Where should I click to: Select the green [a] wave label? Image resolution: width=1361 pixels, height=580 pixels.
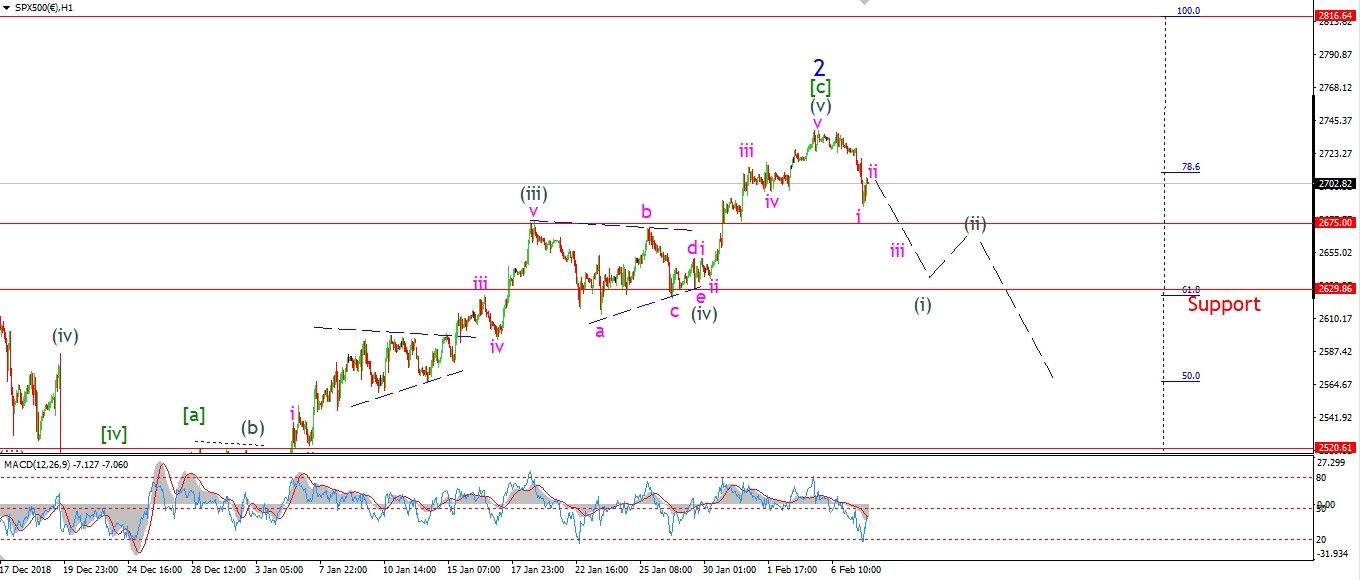tap(194, 414)
